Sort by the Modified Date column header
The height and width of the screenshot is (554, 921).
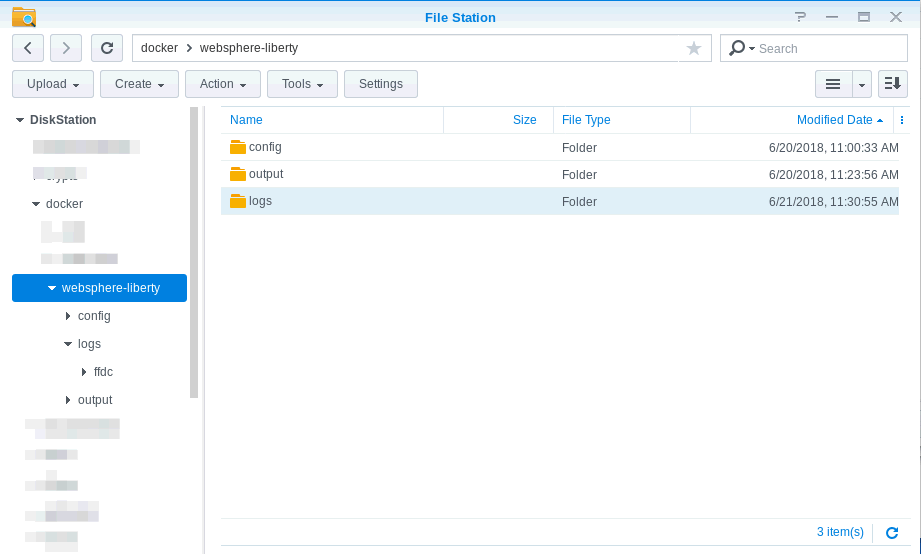coord(833,120)
